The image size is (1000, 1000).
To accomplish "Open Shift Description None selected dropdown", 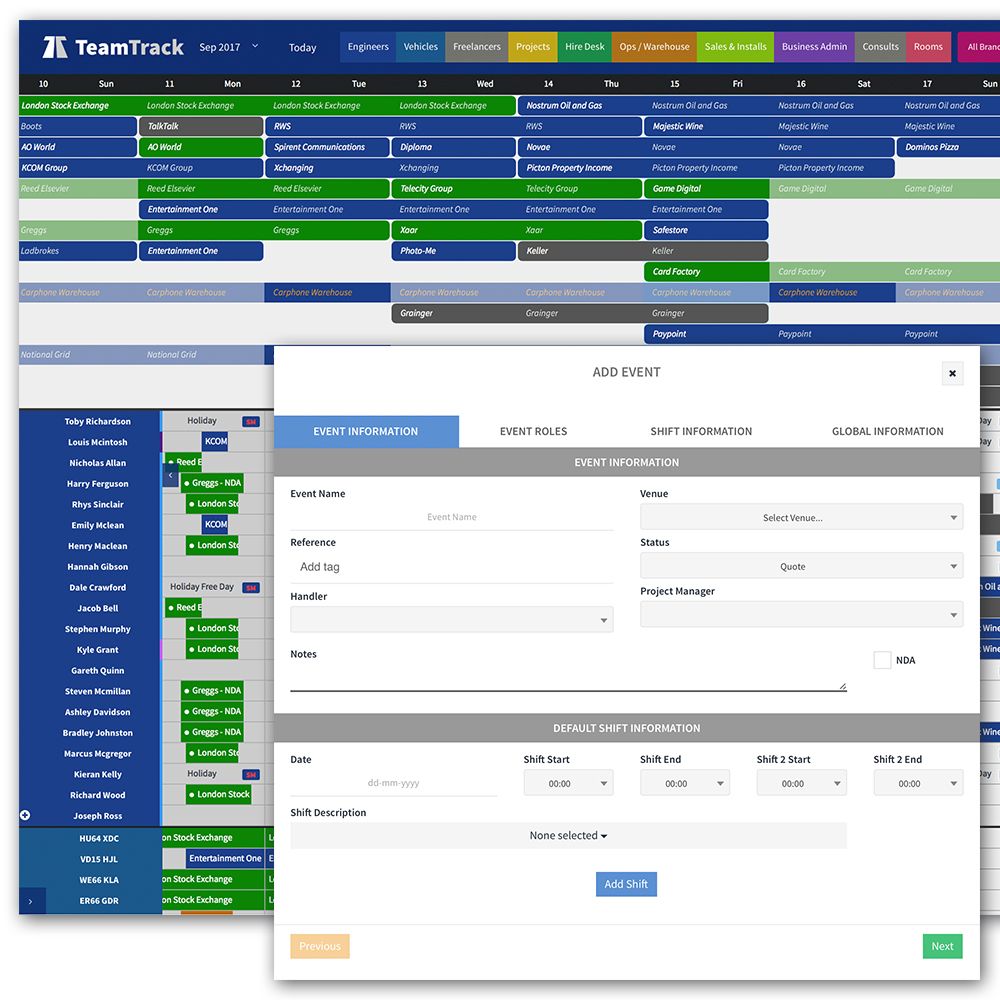I will point(568,835).
